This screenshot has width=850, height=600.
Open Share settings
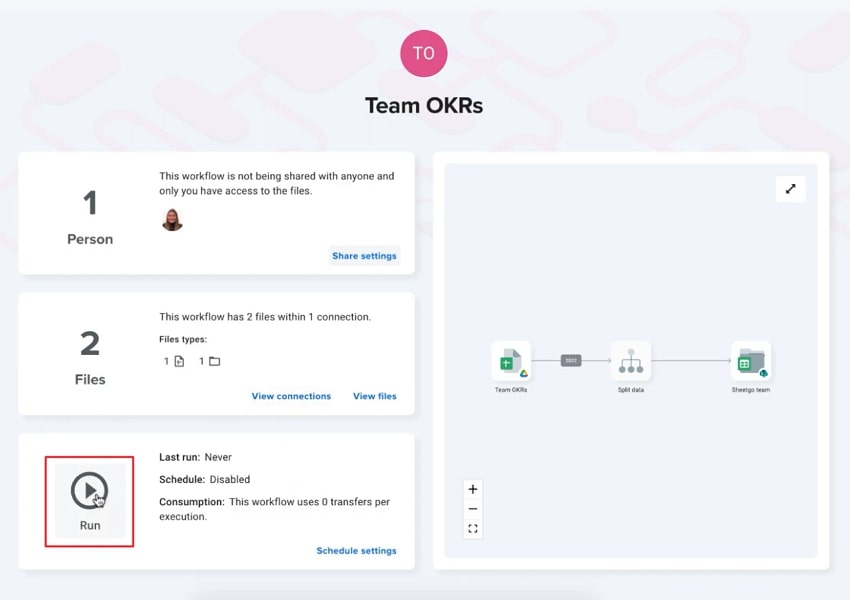coord(364,256)
